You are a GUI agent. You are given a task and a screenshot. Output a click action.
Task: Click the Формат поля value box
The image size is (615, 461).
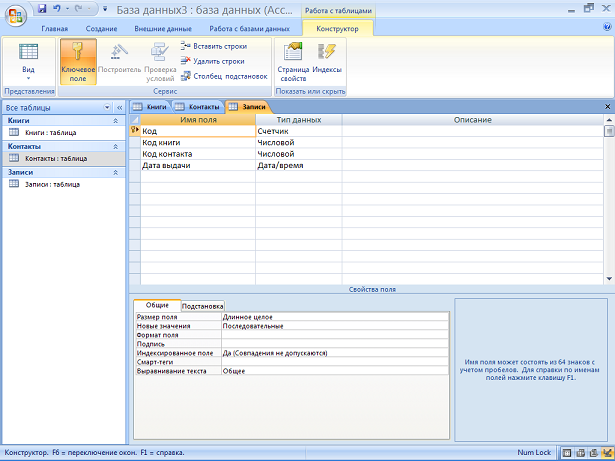coord(335,335)
